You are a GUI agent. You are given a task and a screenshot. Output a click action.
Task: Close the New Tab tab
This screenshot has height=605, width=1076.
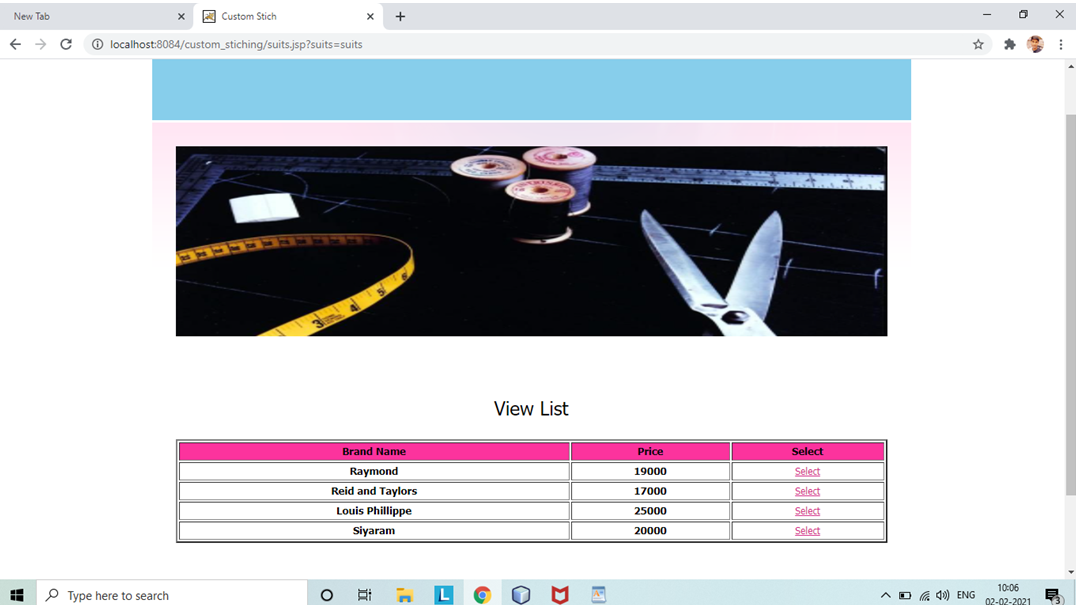pyautogui.click(x=181, y=16)
